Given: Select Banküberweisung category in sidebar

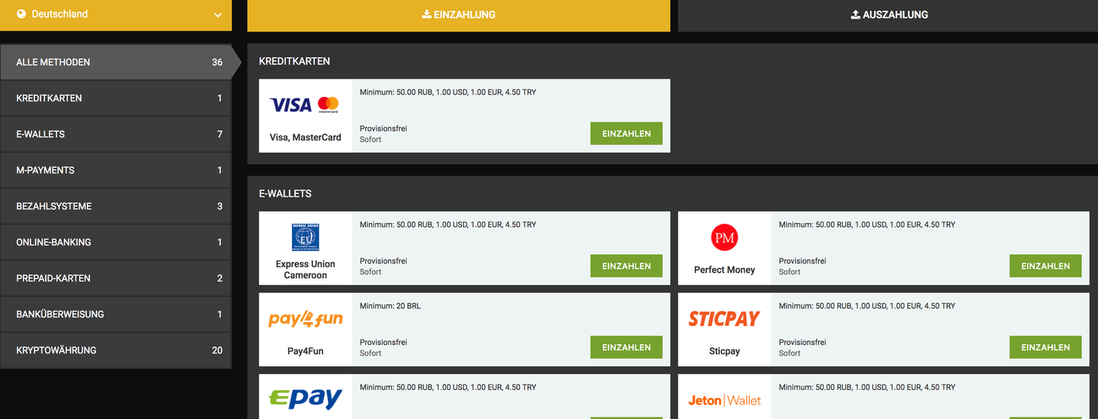Looking at the screenshot, I should point(116,315).
